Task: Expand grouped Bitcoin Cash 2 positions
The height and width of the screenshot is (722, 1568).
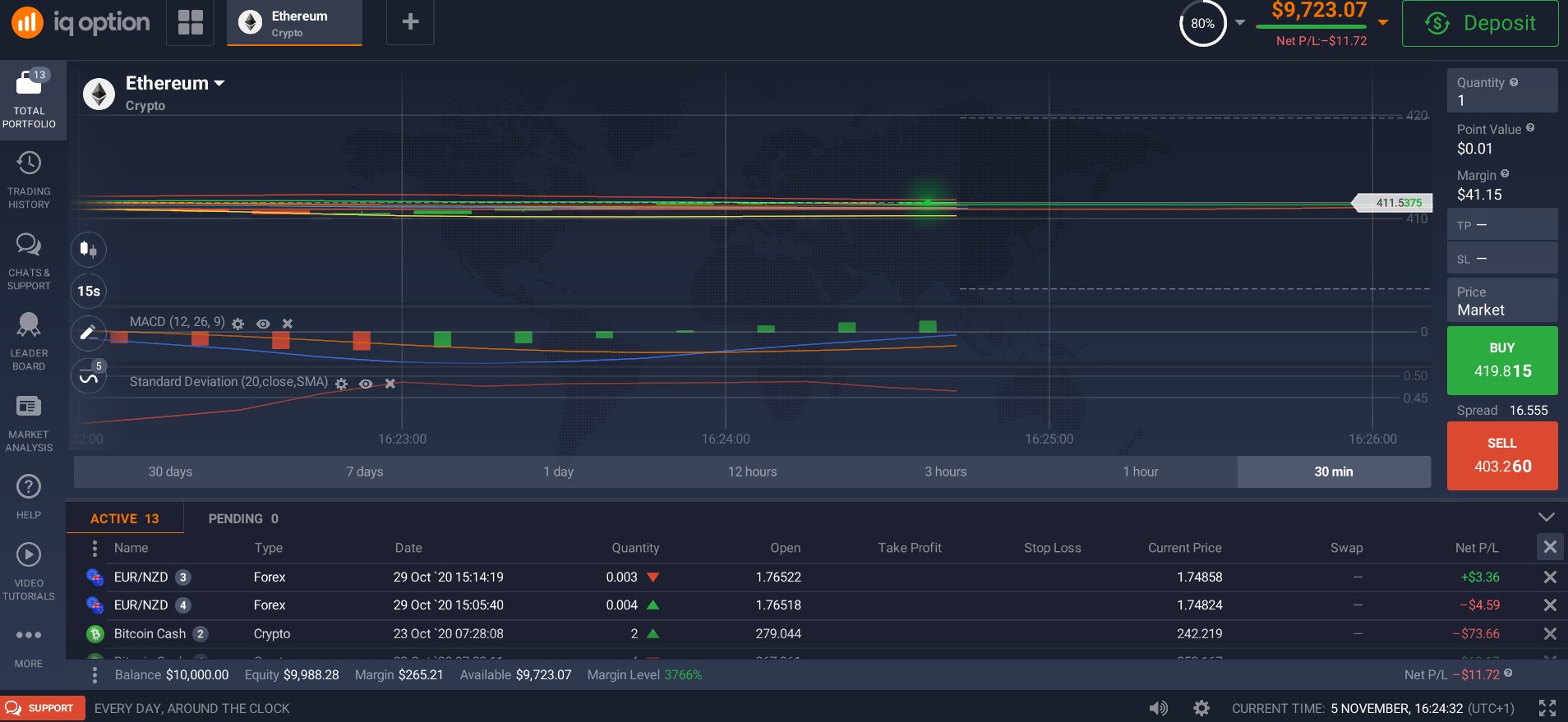Action: [200, 634]
